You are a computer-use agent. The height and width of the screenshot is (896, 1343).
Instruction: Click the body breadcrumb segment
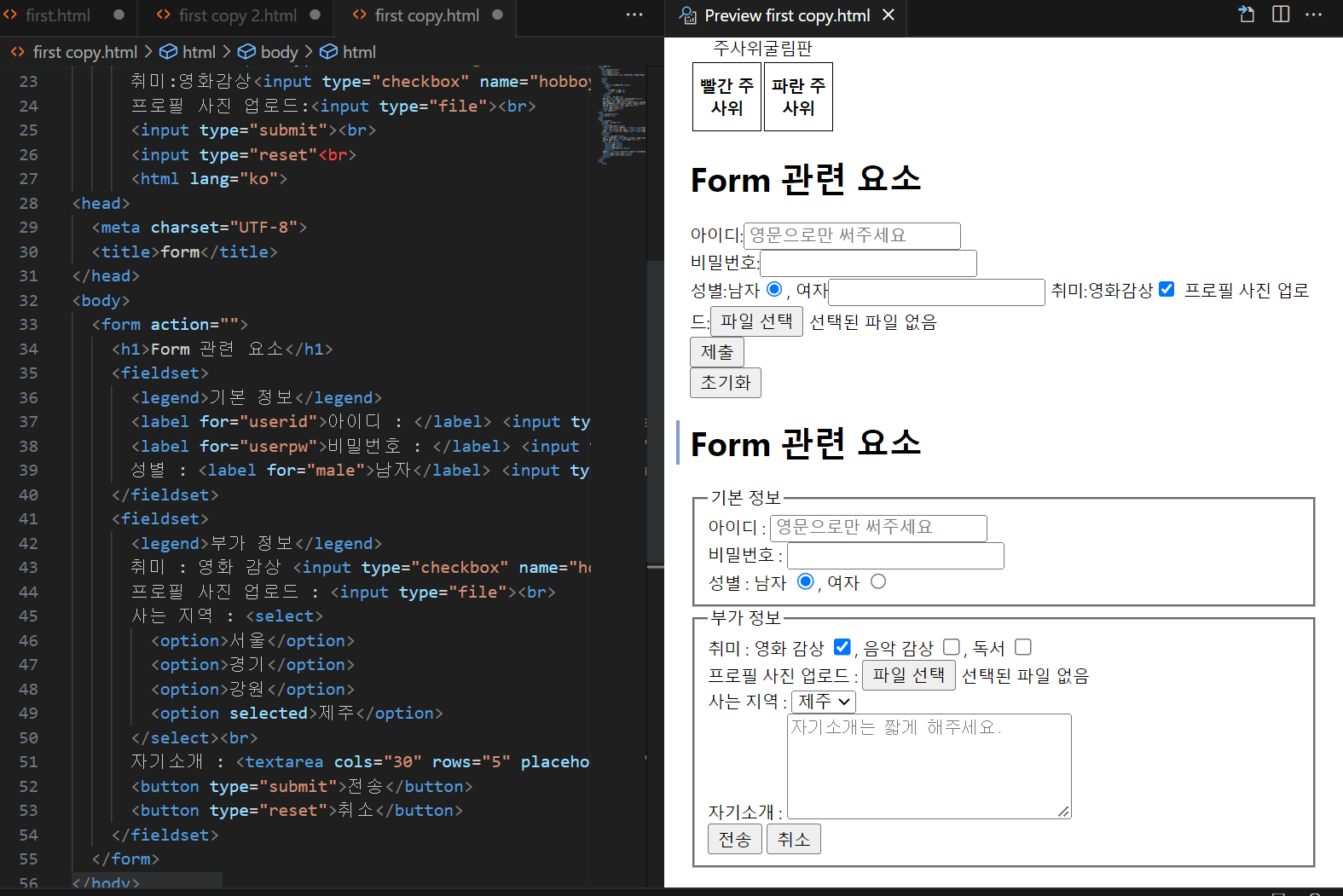click(x=280, y=52)
